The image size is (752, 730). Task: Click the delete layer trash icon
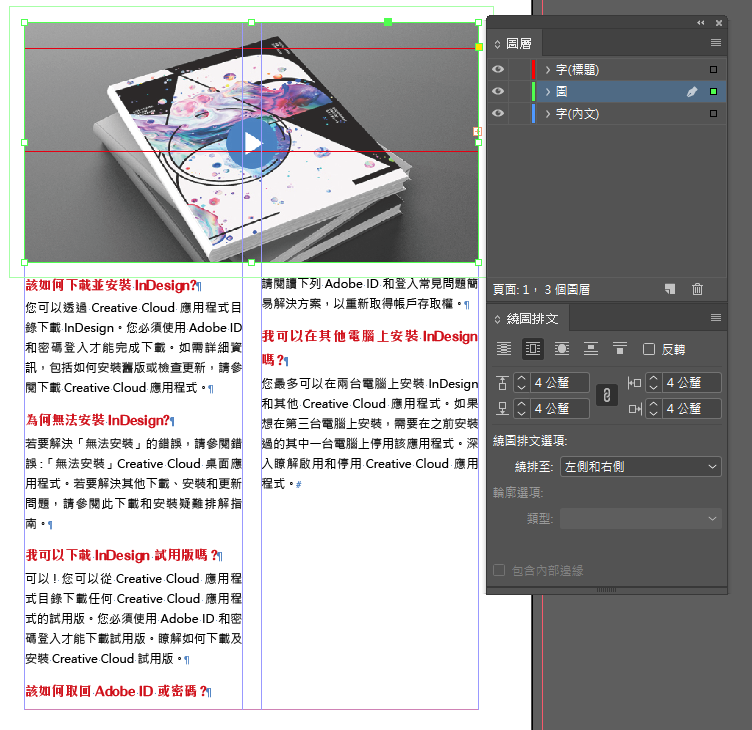click(697, 289)
